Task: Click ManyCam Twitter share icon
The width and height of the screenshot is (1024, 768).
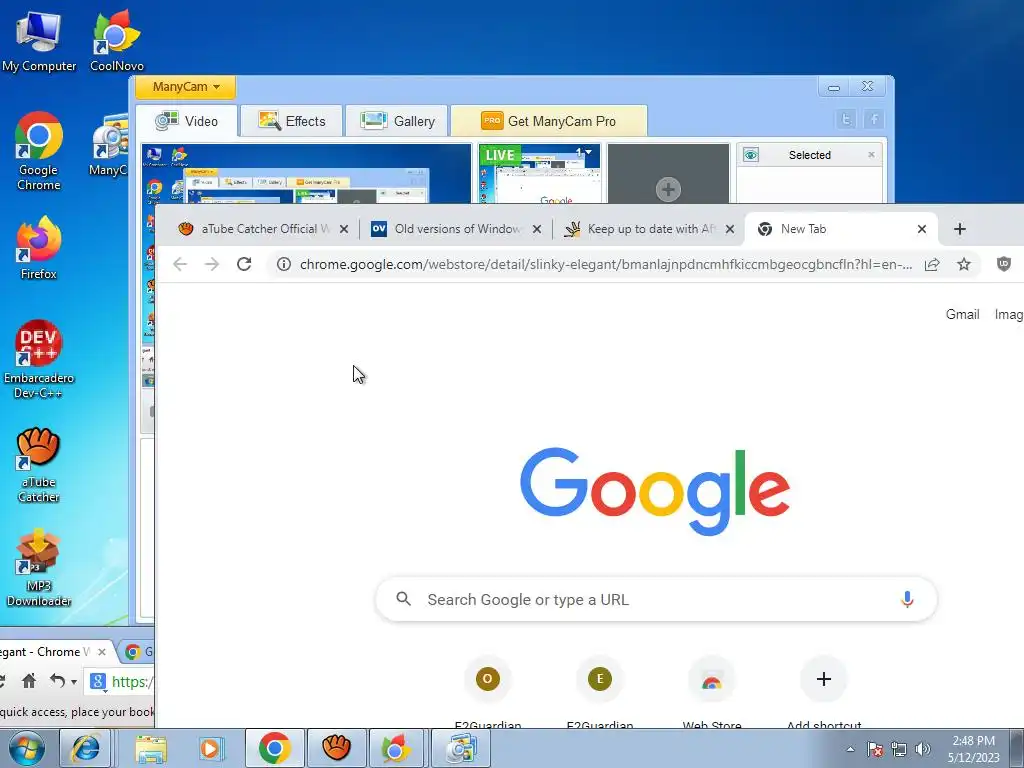Action: pos(846,119)
